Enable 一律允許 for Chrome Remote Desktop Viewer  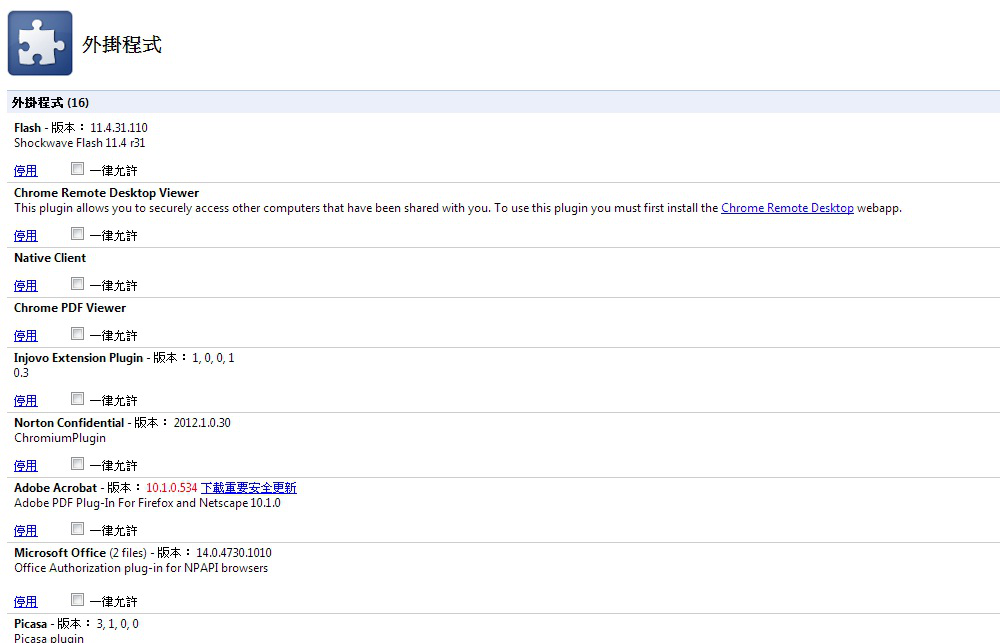(x=77, y=234)
